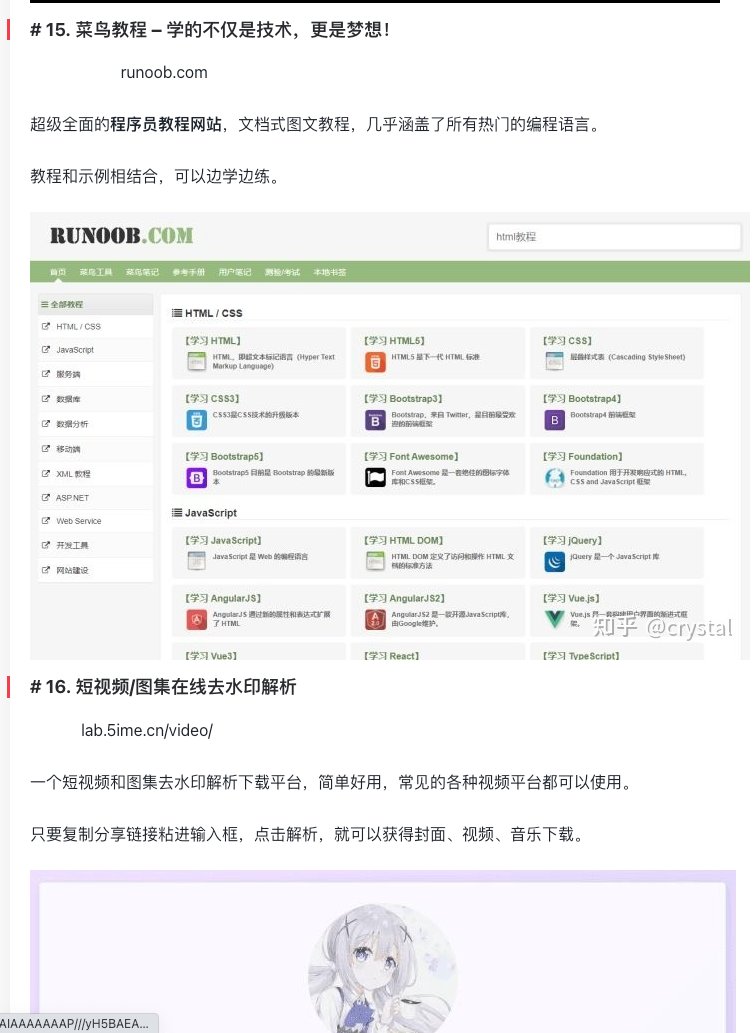Click the icon beside 学习 CSS
754x1033 pixels.
point(554,361)
